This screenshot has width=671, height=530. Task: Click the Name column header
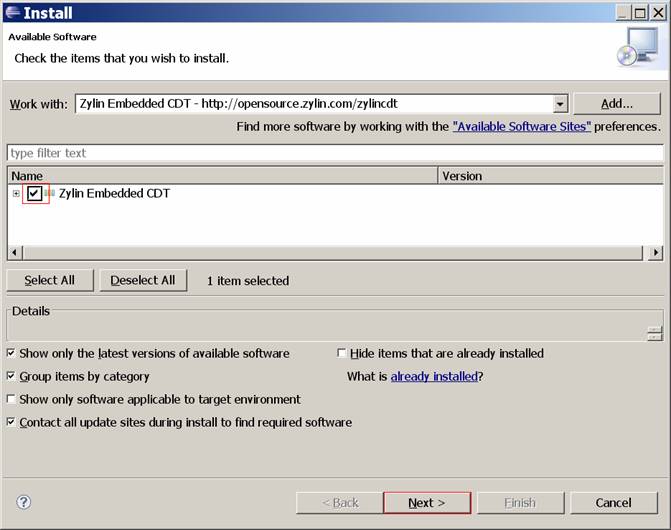coord(223,176)
